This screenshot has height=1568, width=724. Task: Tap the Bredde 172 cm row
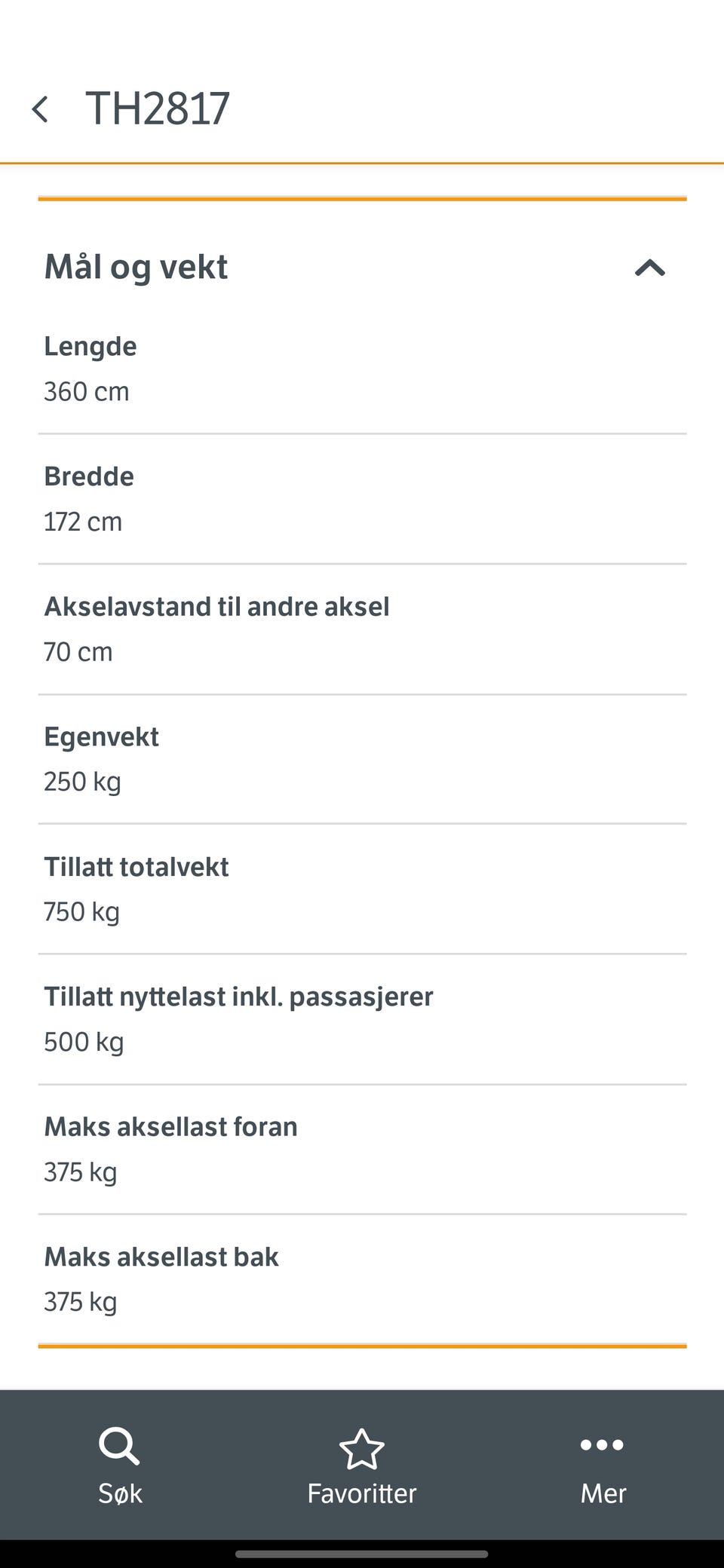(362, 499)
